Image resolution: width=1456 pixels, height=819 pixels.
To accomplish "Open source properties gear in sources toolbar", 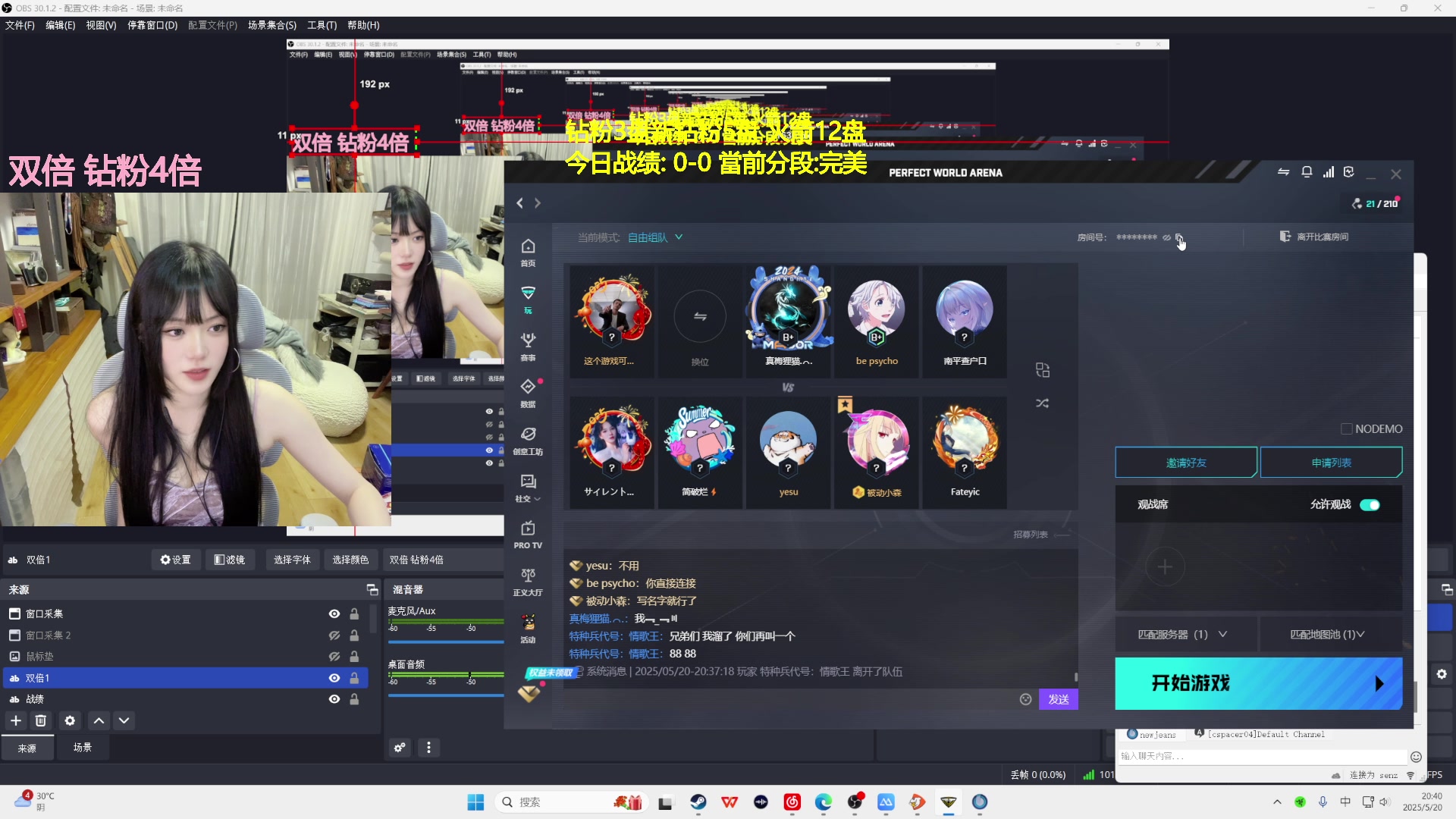I will tap(70, 720).
